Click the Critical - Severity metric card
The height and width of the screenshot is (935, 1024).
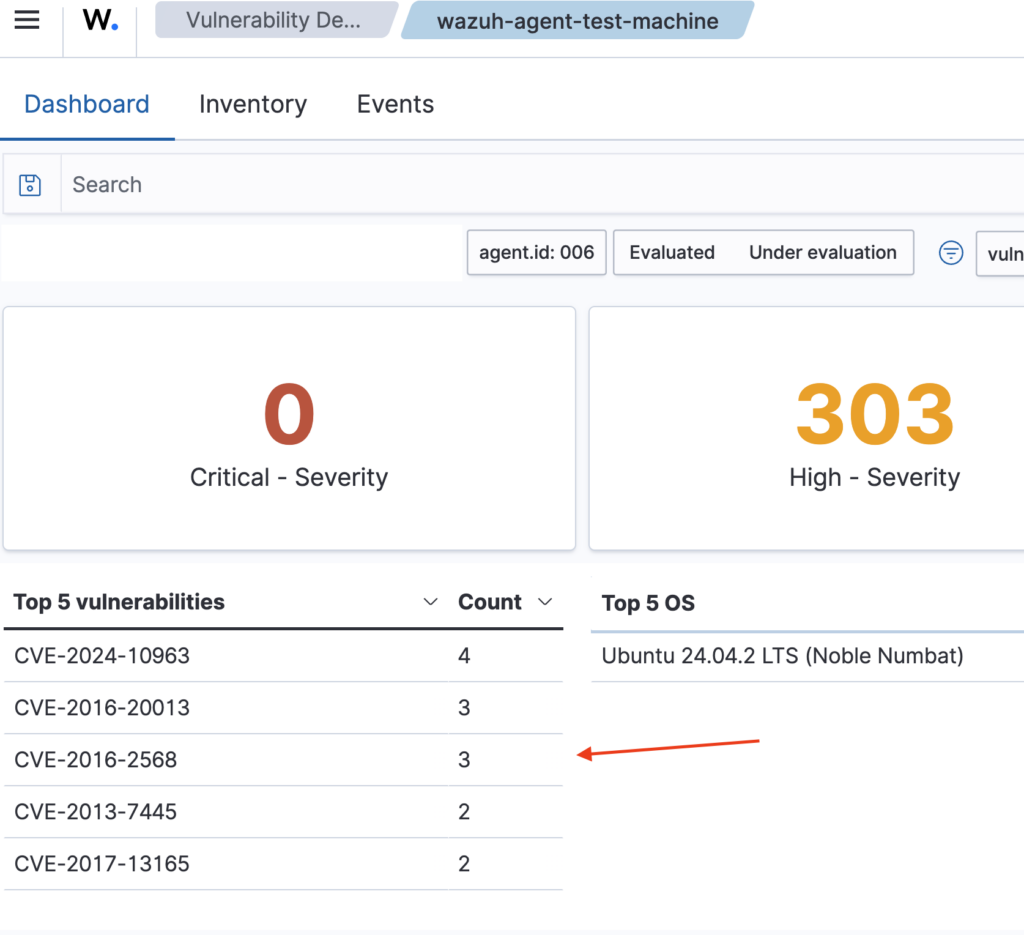289,428
